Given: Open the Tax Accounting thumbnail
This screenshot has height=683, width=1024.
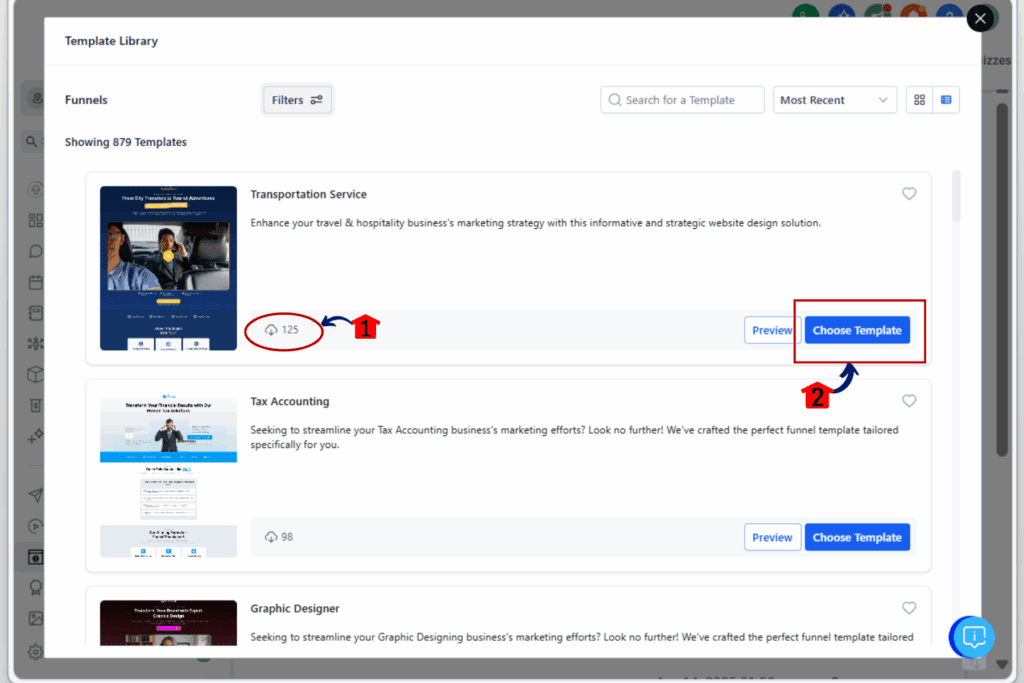Looking at the screenshot, I should [168, 475].
